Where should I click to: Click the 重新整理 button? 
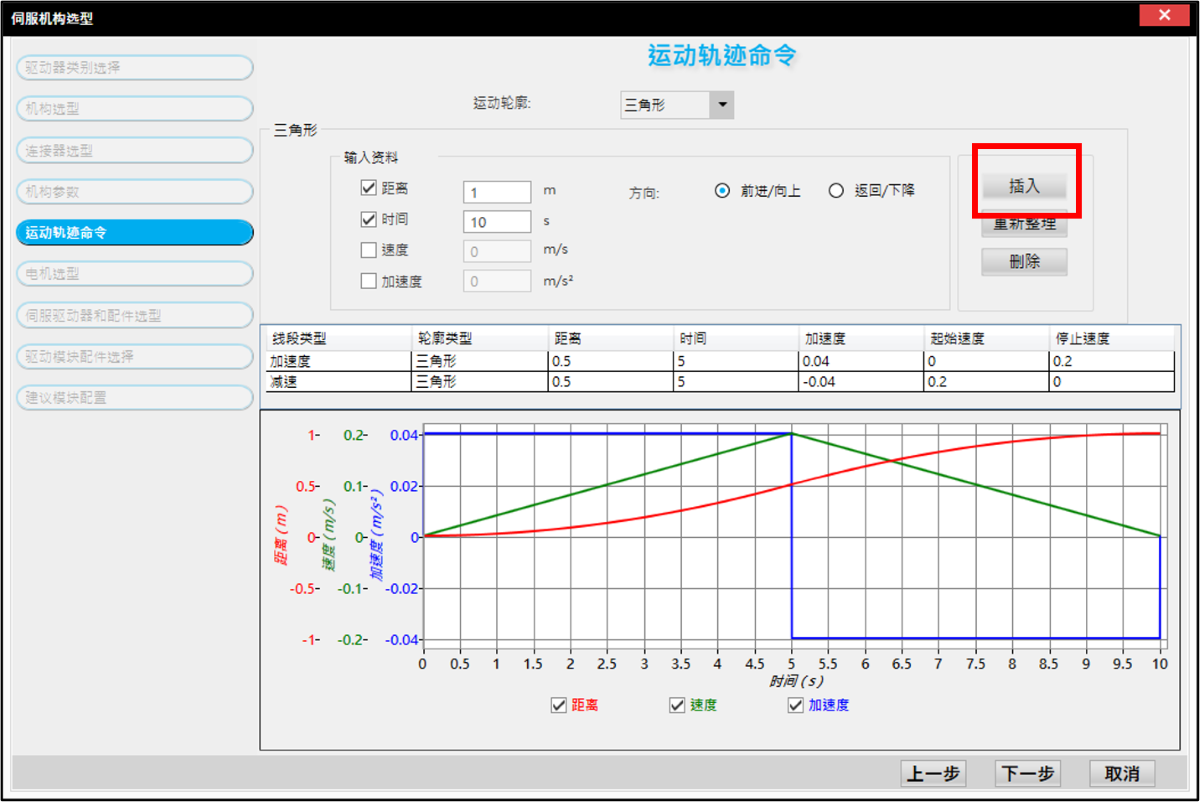pyautogui.click(x=1024, y=224)
